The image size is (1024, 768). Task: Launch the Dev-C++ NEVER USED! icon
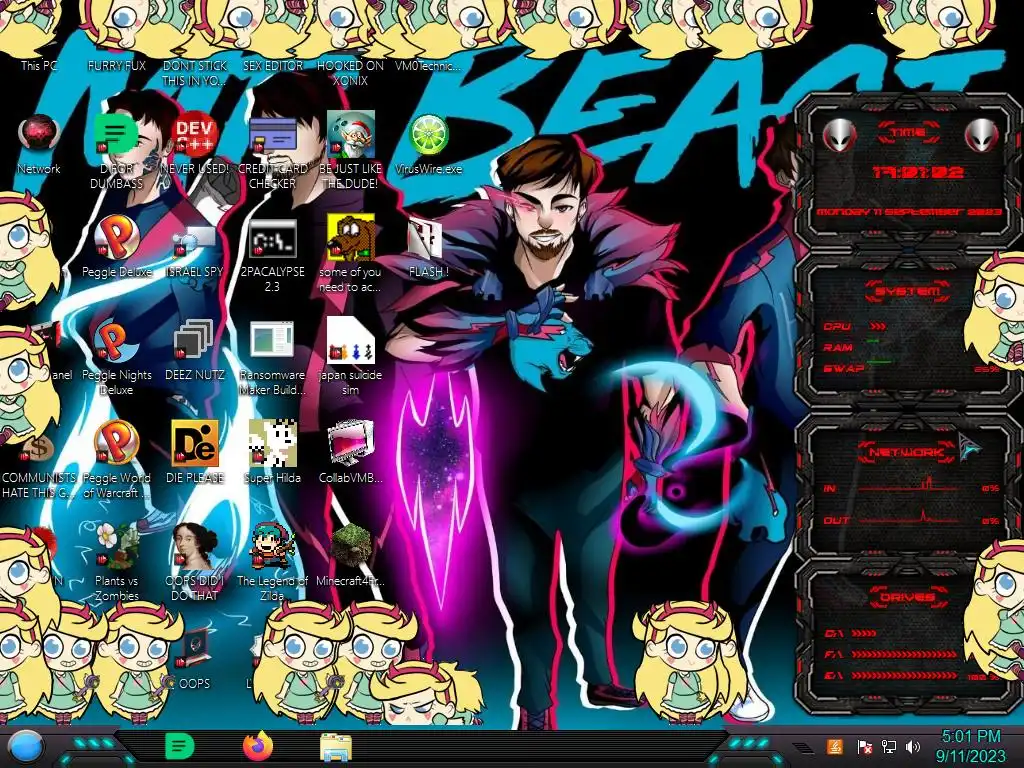(x=195, y=134)
